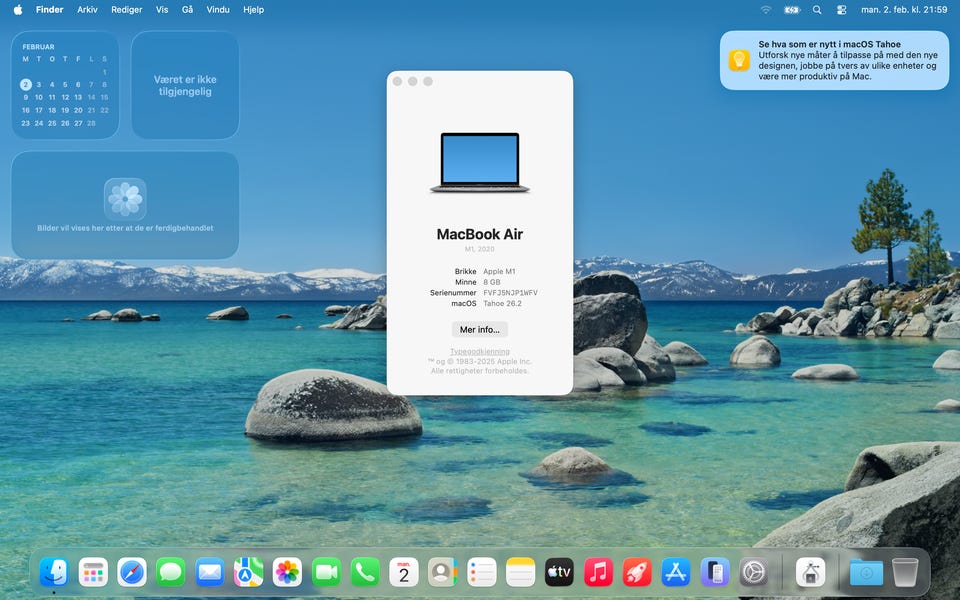Open Control Center in menu bar
Image resolution: width=960 pixels, height=600 pixels.
click(841, 9)
